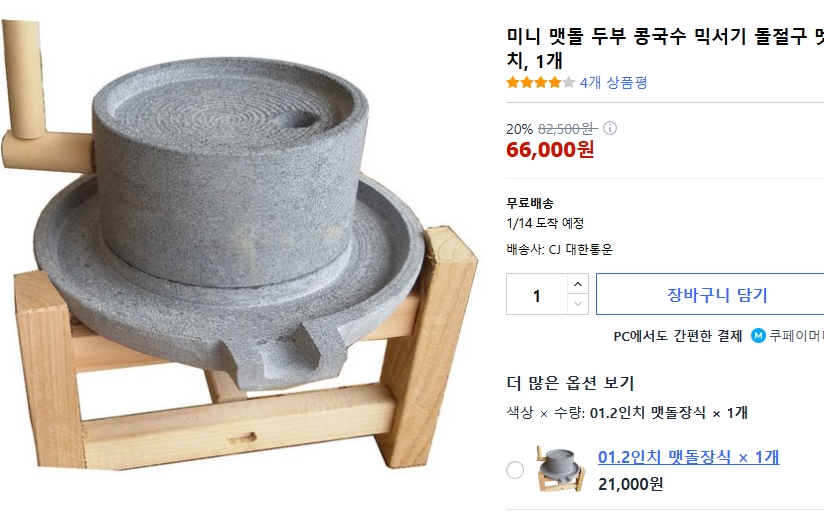The width and height of the screenshot is (824, 522).
Task: Click the quantity input field
Action: 537,295
